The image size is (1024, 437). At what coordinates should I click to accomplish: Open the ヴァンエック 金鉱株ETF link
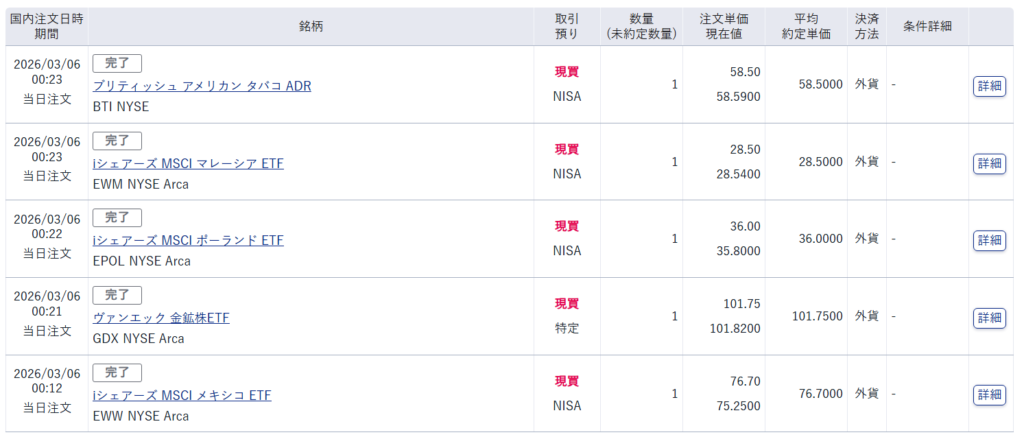(160, 318)
